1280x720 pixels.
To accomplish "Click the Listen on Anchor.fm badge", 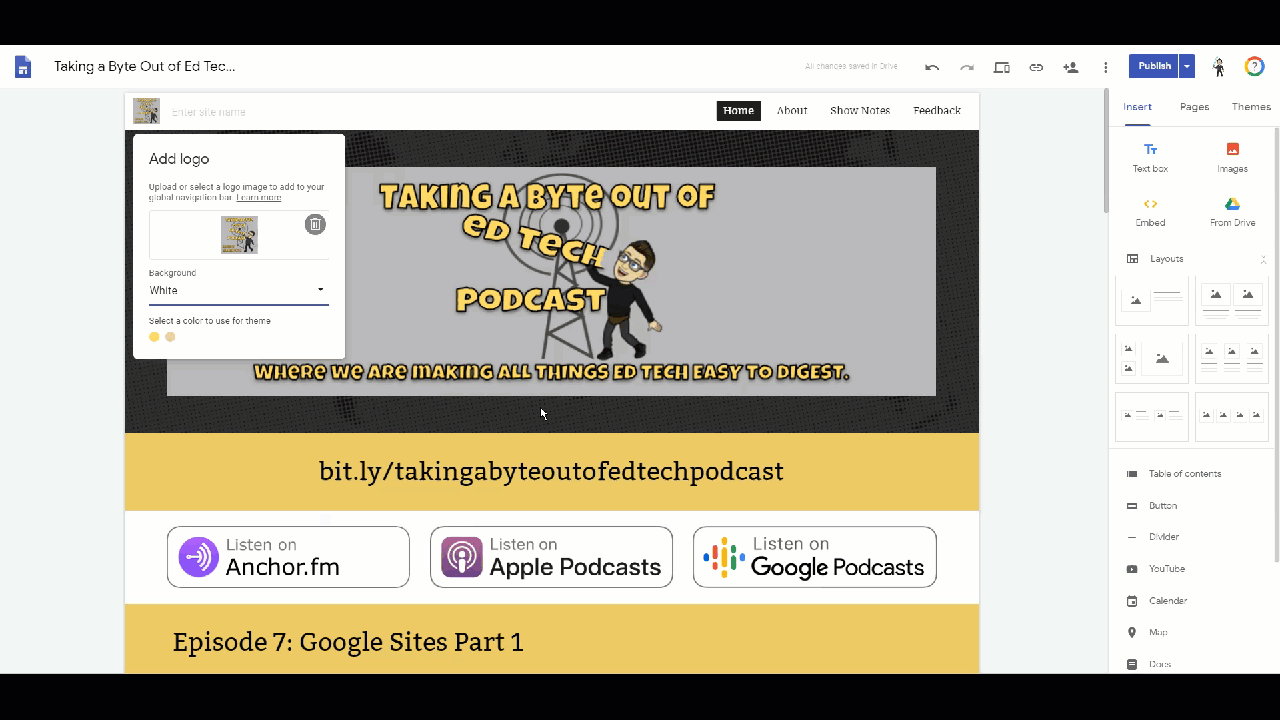I will (x=288, y=557).
